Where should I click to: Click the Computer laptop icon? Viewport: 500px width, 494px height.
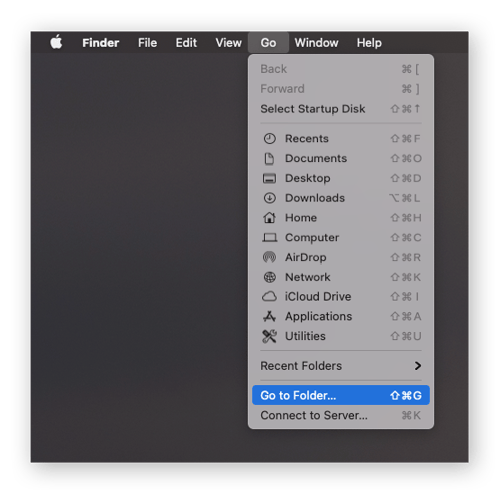pyautogui.click(x=269, y=238)
